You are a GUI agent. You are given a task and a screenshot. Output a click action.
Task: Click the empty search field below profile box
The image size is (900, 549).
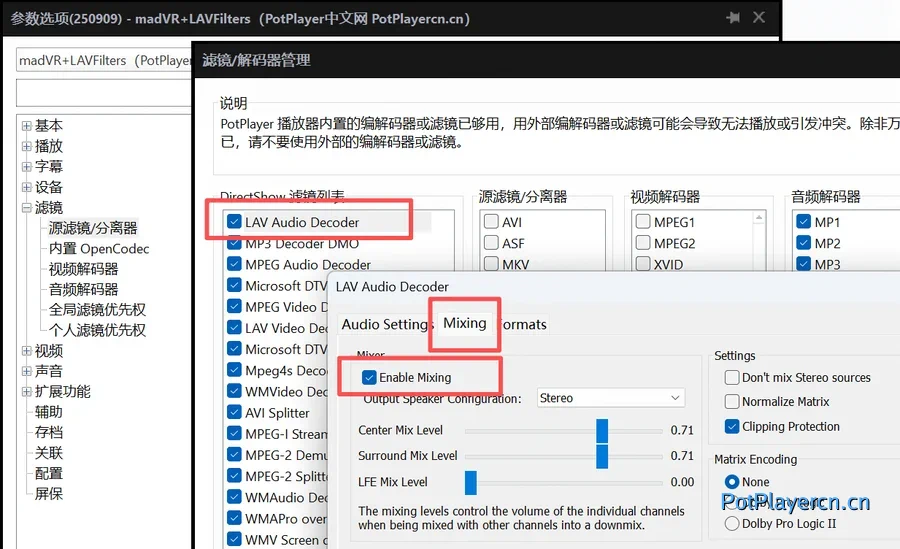[x=103, y=92]
